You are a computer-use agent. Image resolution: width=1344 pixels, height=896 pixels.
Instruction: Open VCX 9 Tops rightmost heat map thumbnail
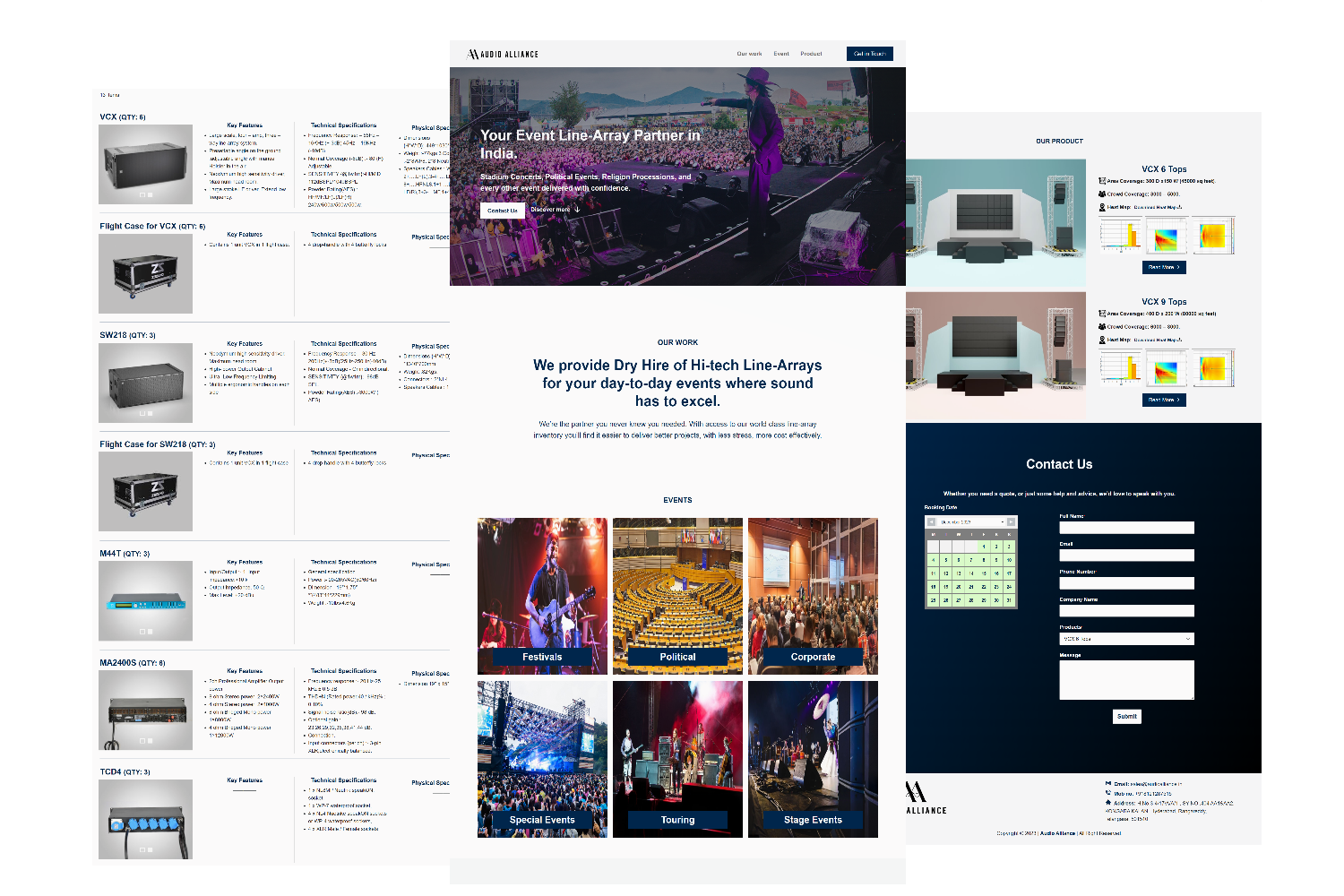point(1213,368)
